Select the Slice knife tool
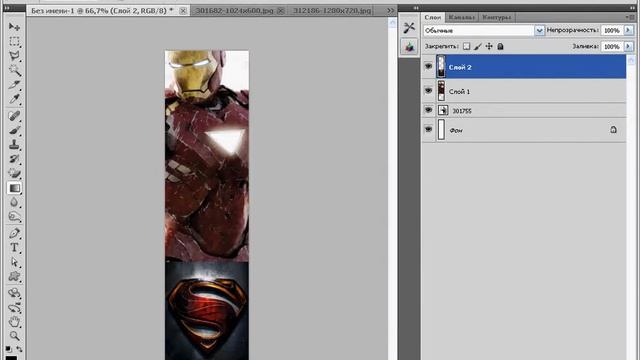 click(14, 84)
